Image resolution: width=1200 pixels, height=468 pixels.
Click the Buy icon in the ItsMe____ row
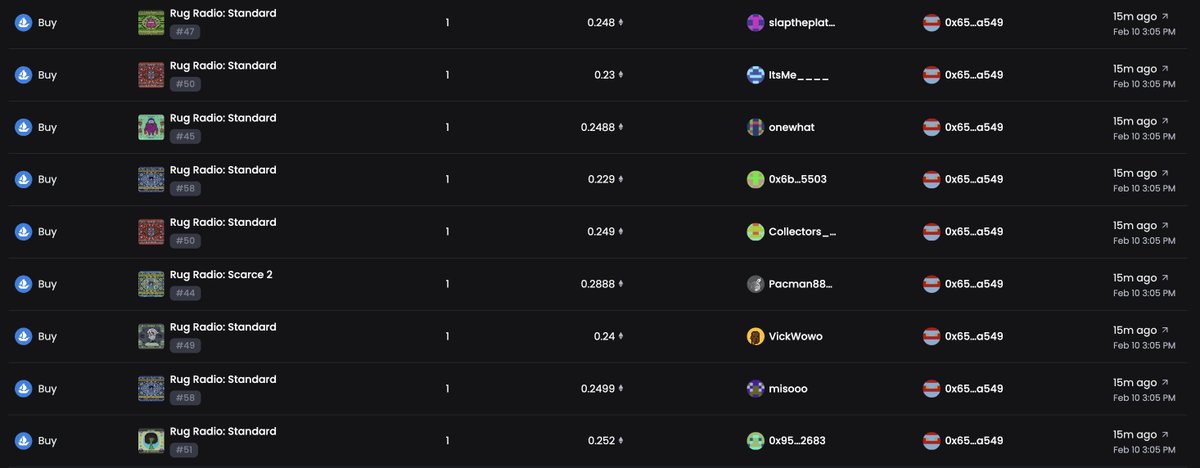pos(23,75)
